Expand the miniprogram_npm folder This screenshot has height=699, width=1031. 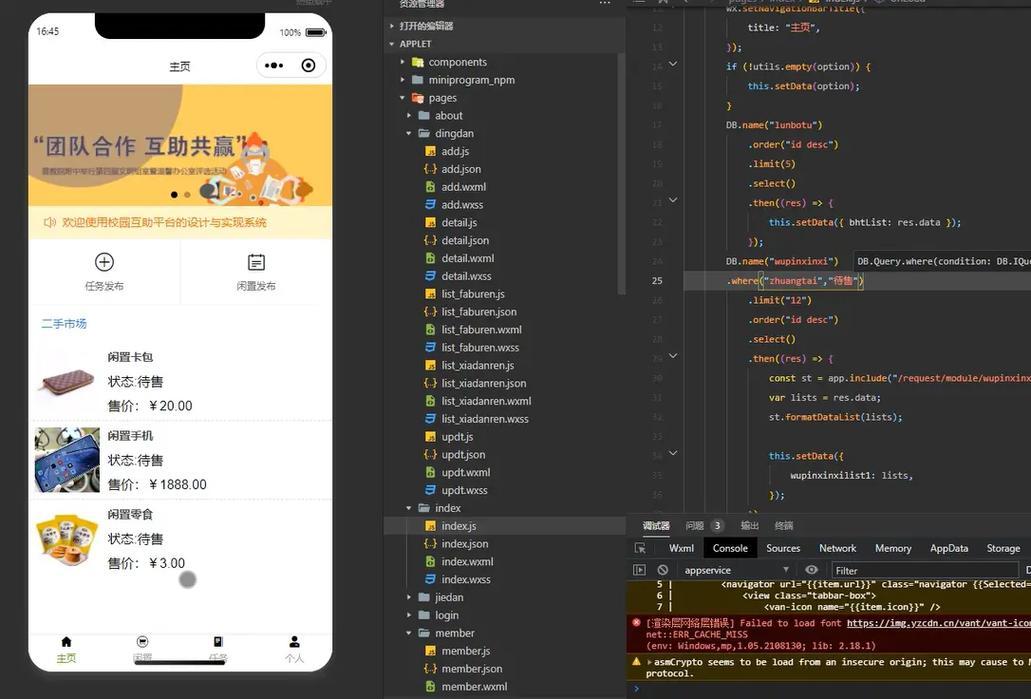tap(403, 80)
